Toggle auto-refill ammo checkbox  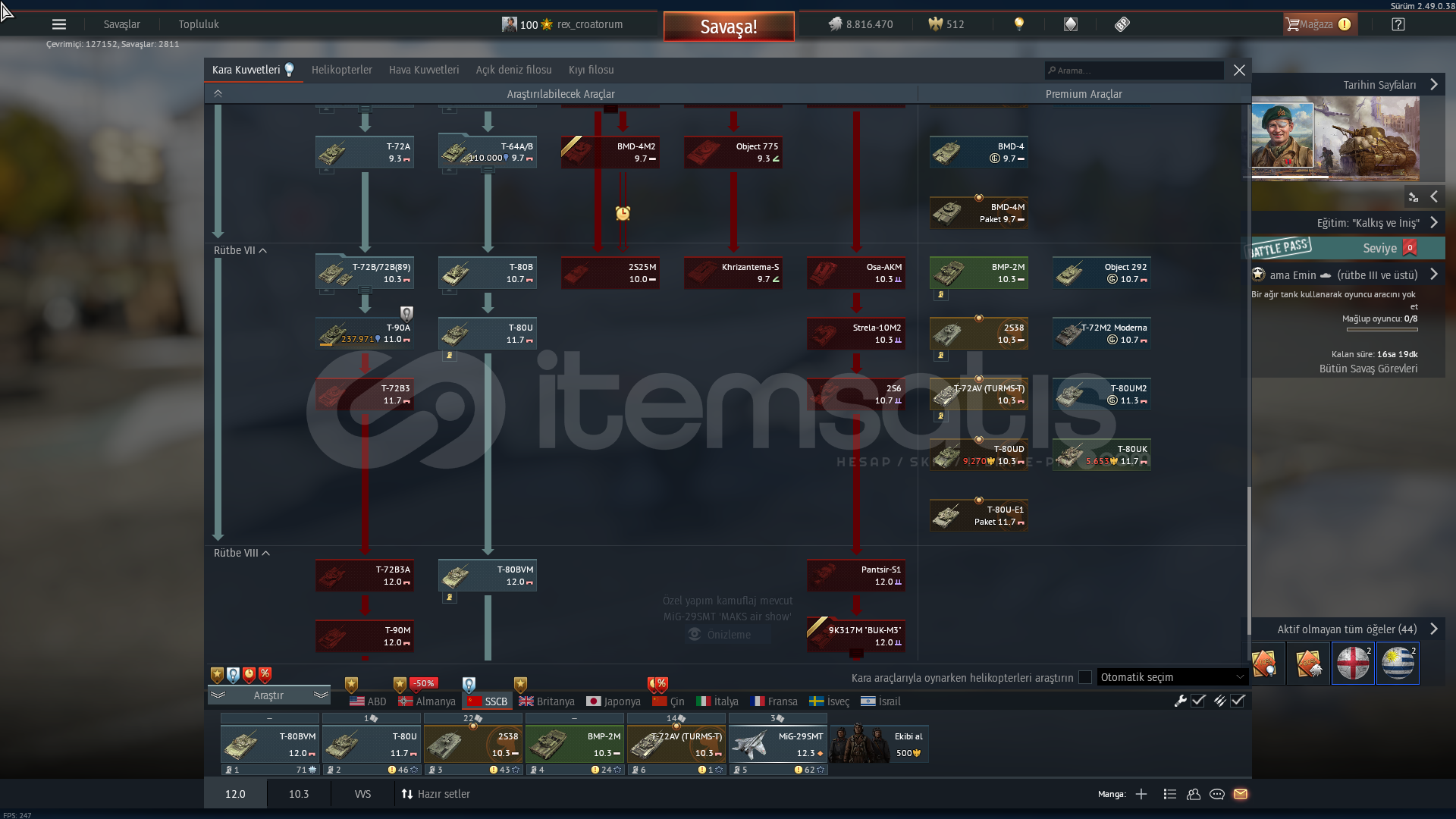[1238, 701]
